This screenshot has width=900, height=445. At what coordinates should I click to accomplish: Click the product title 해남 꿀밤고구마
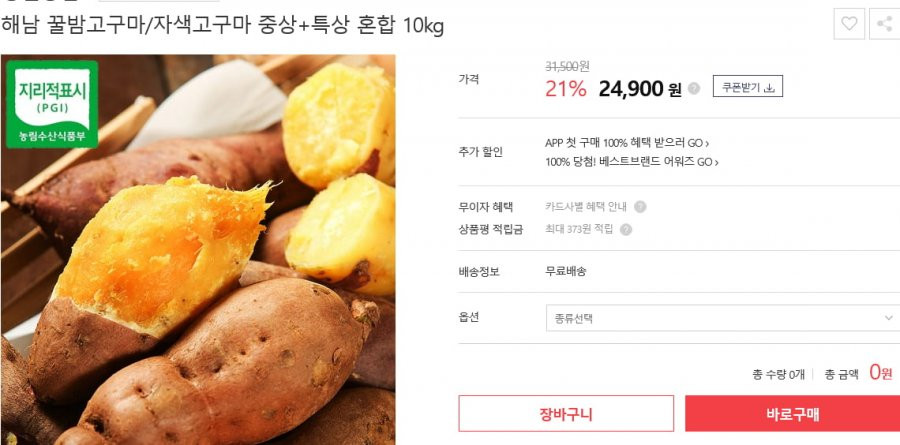tap(222, 25)
